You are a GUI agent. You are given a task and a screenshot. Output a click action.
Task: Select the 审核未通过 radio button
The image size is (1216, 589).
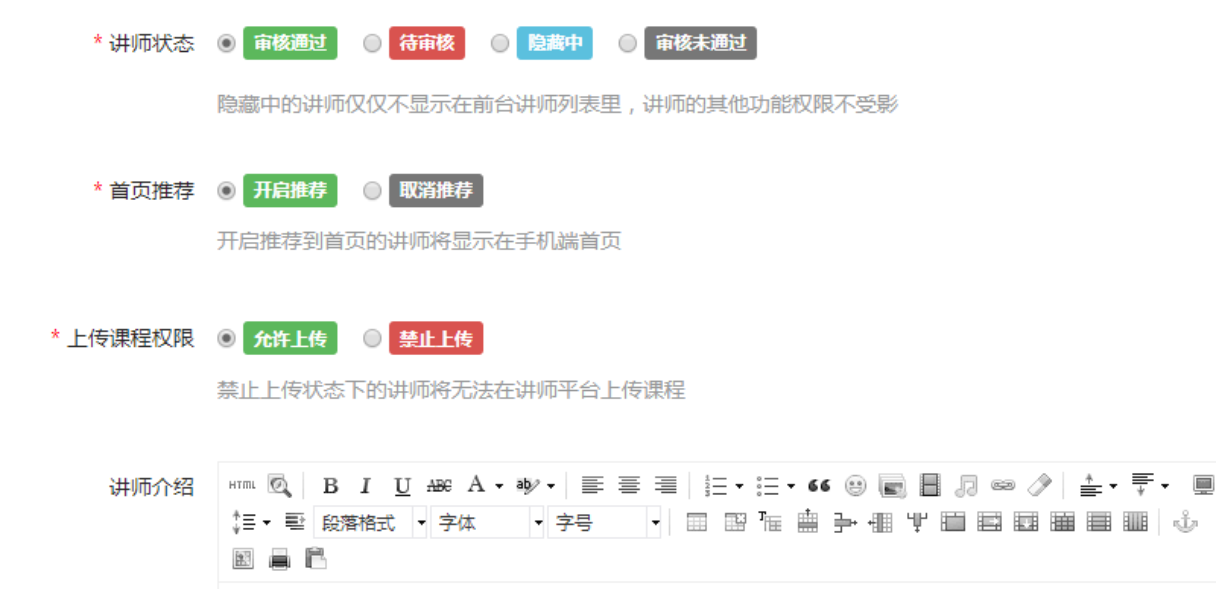[x=627, y=43]
